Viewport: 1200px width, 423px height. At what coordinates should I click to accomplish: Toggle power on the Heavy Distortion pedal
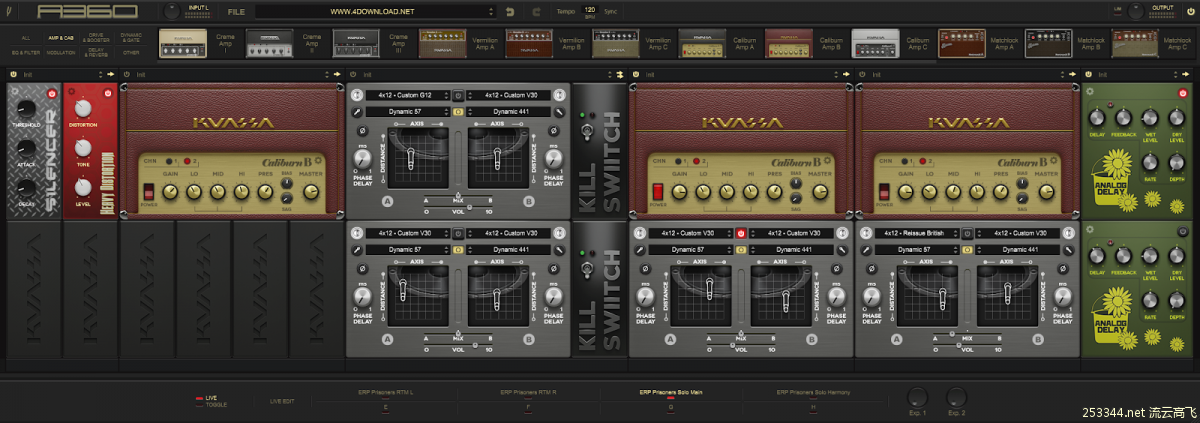[x=109, y=92]
